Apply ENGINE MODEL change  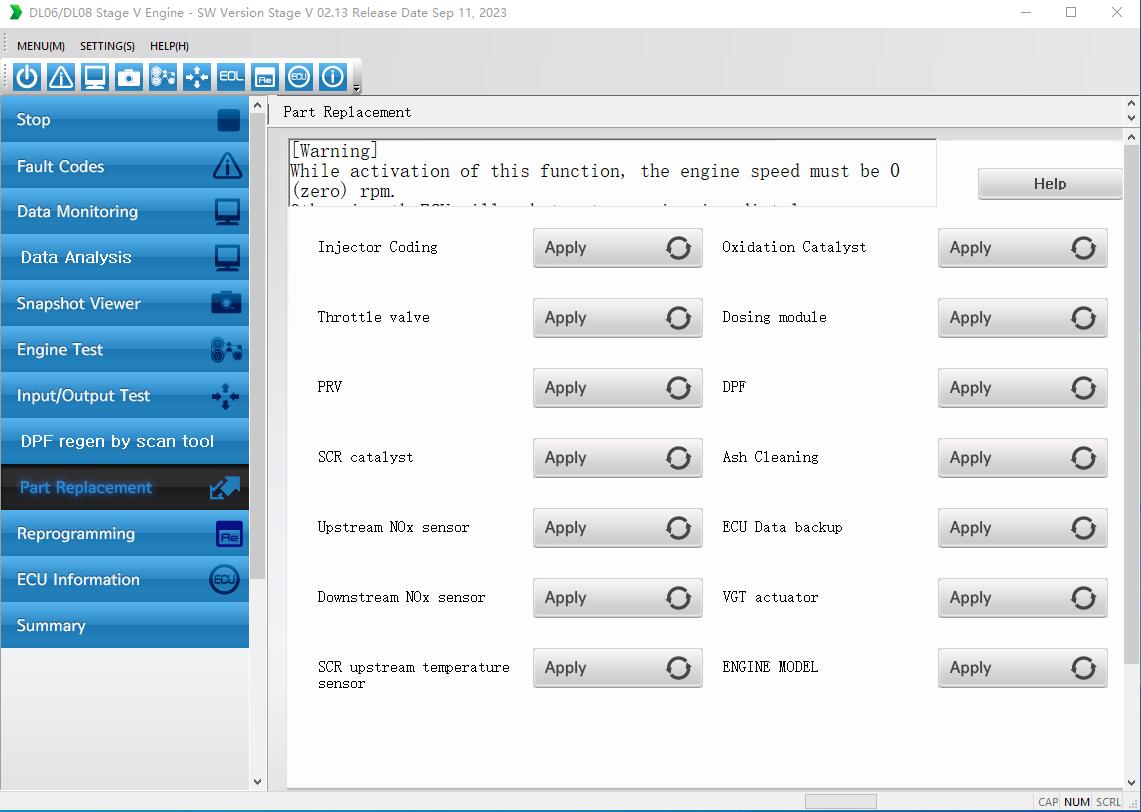tap(1022, 668)
